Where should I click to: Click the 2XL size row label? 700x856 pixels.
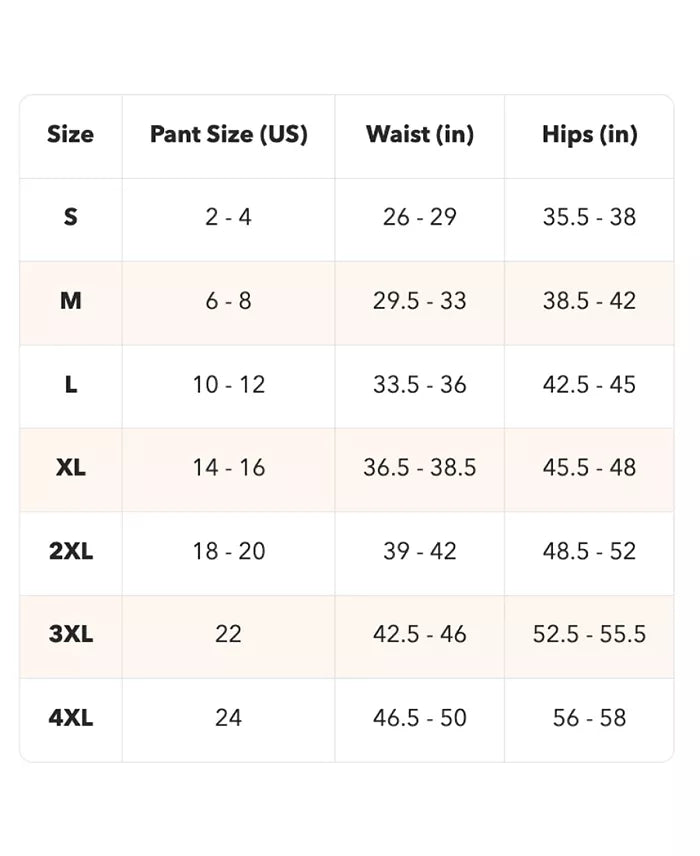pos(70,551)
